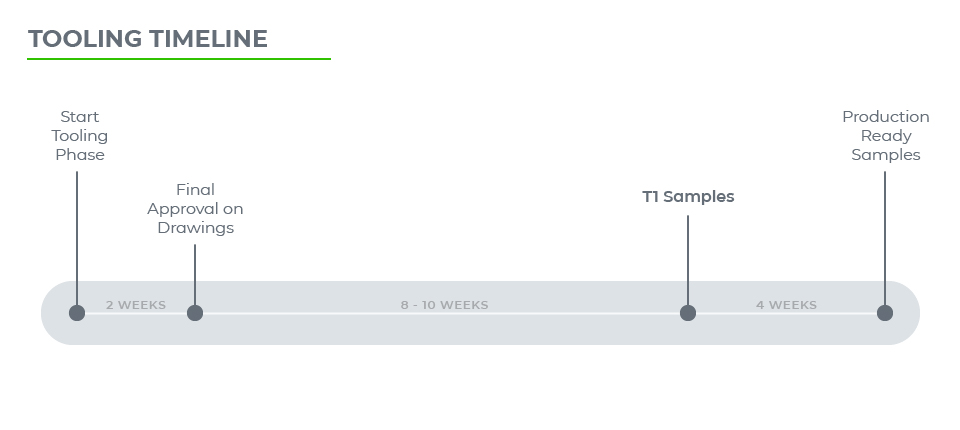Select the vertical stem under T1 Samples
The image size is (960, 430).
pyautogui.click(x=688, y=258)
